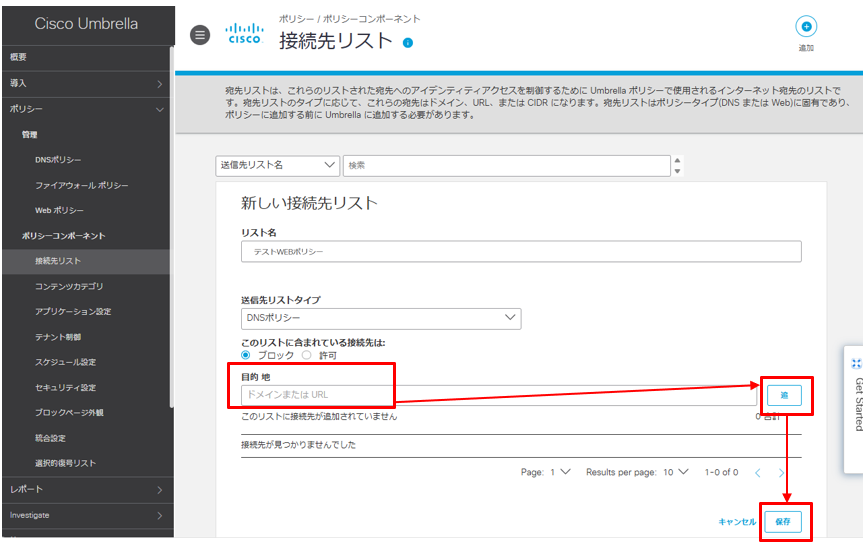The width and height of the screenshot is (866, 542).
Task: Click the ポリシー breadcrumb link
Action: [296, 19]
